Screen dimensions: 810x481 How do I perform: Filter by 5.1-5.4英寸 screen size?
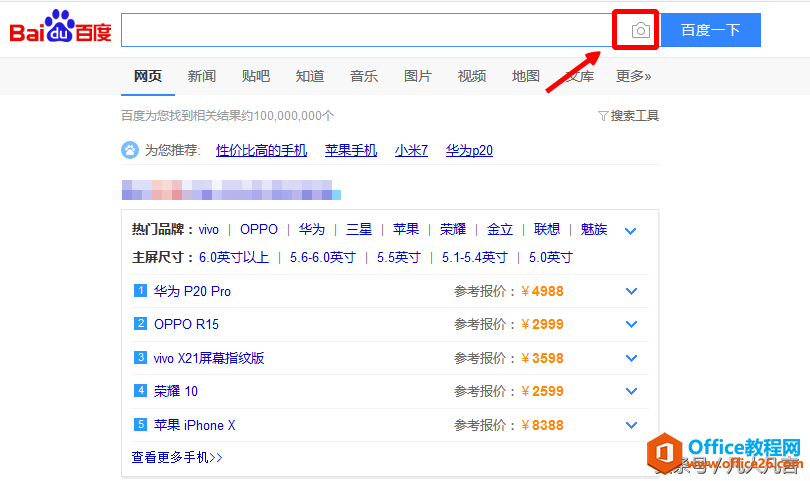click(x=475, y=257)
